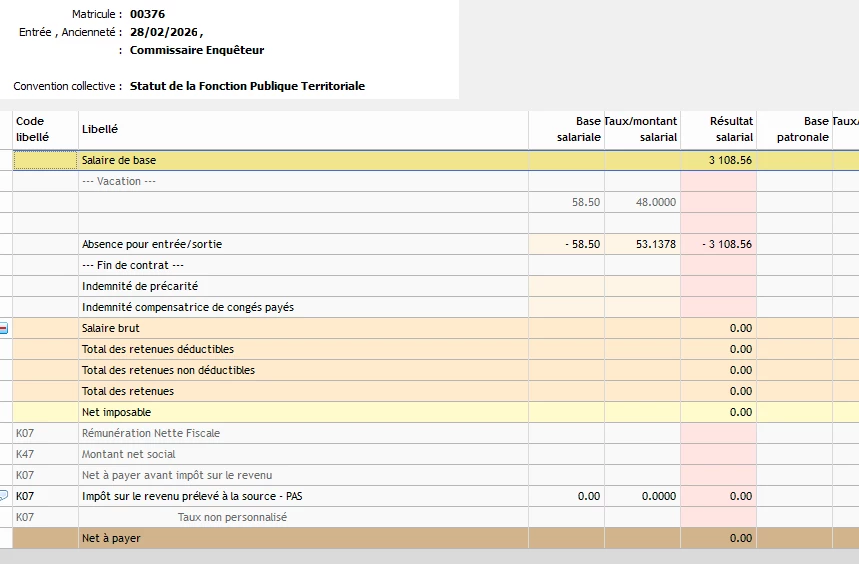The width and height of the screenshot is (859, 564).
Task: Select the 0.00 result of Total des retenues row
Action: (x=741, y=391)
